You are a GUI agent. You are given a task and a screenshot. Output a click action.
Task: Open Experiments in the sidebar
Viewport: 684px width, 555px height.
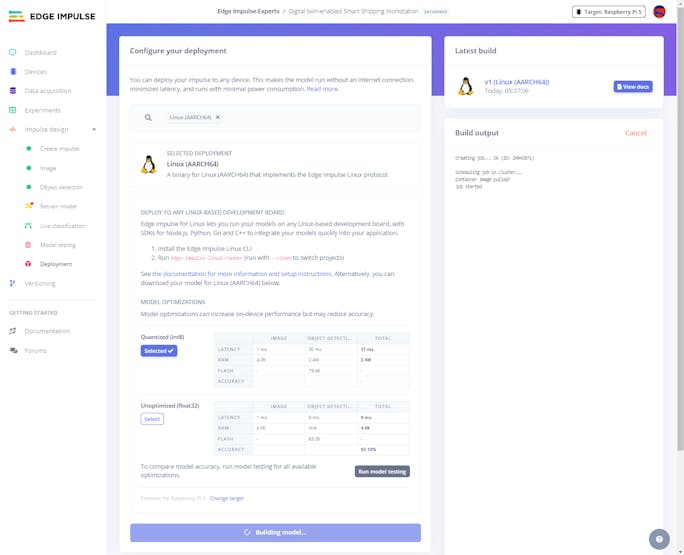(x=42, y=110)
